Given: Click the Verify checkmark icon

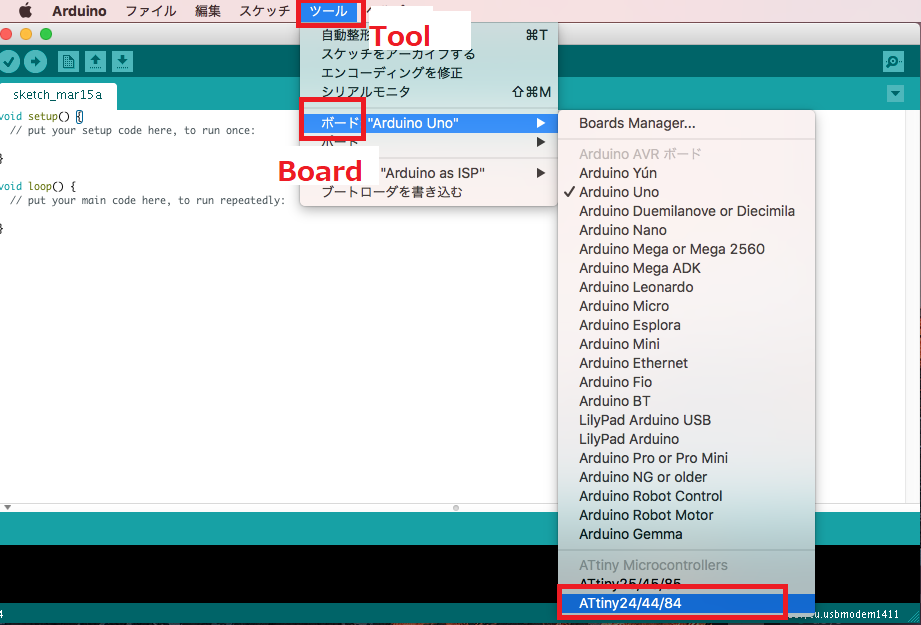Looking at the screenshot, I should click(8, 61).
